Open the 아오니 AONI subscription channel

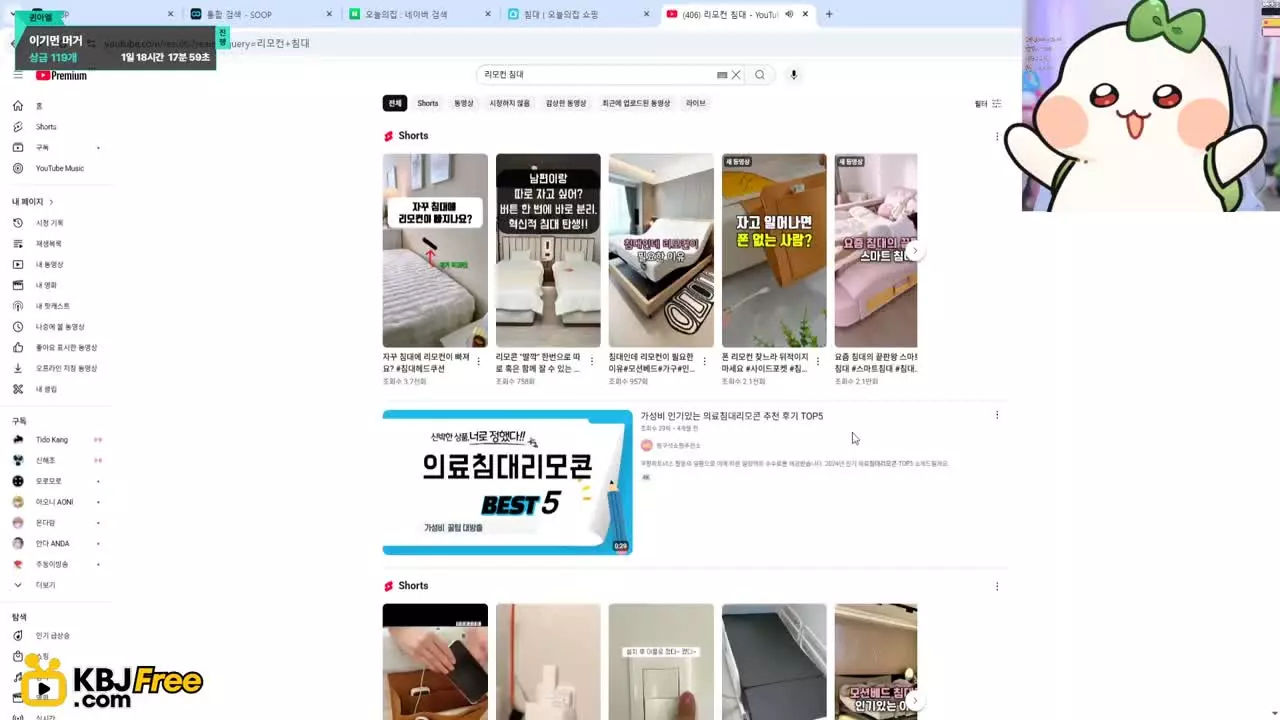54,502
